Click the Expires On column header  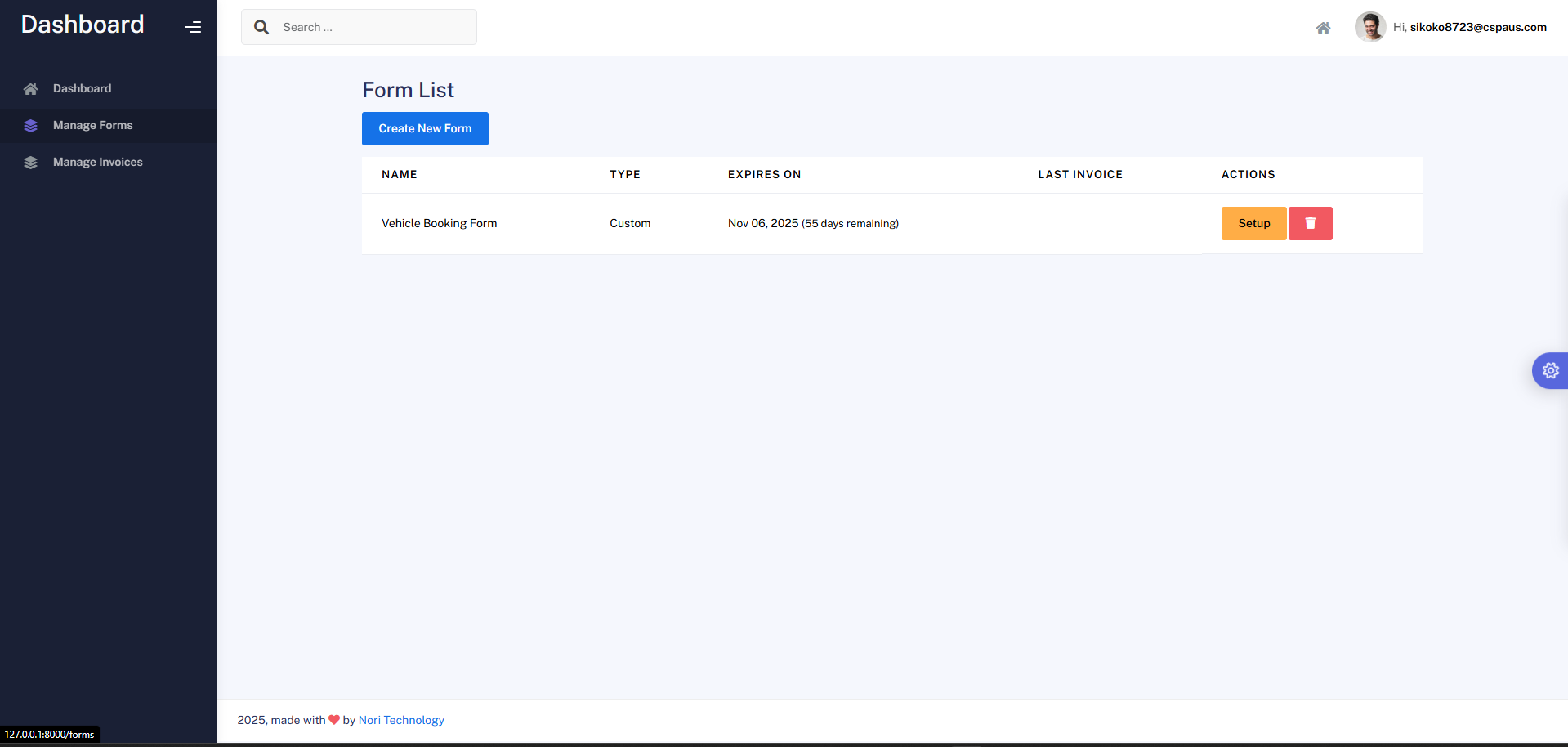coord(764,174)
